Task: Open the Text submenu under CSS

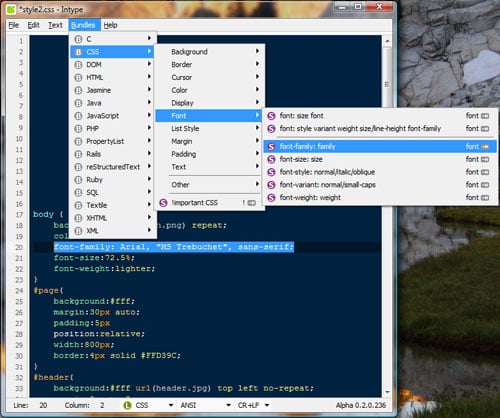Action: coord(209,167)
